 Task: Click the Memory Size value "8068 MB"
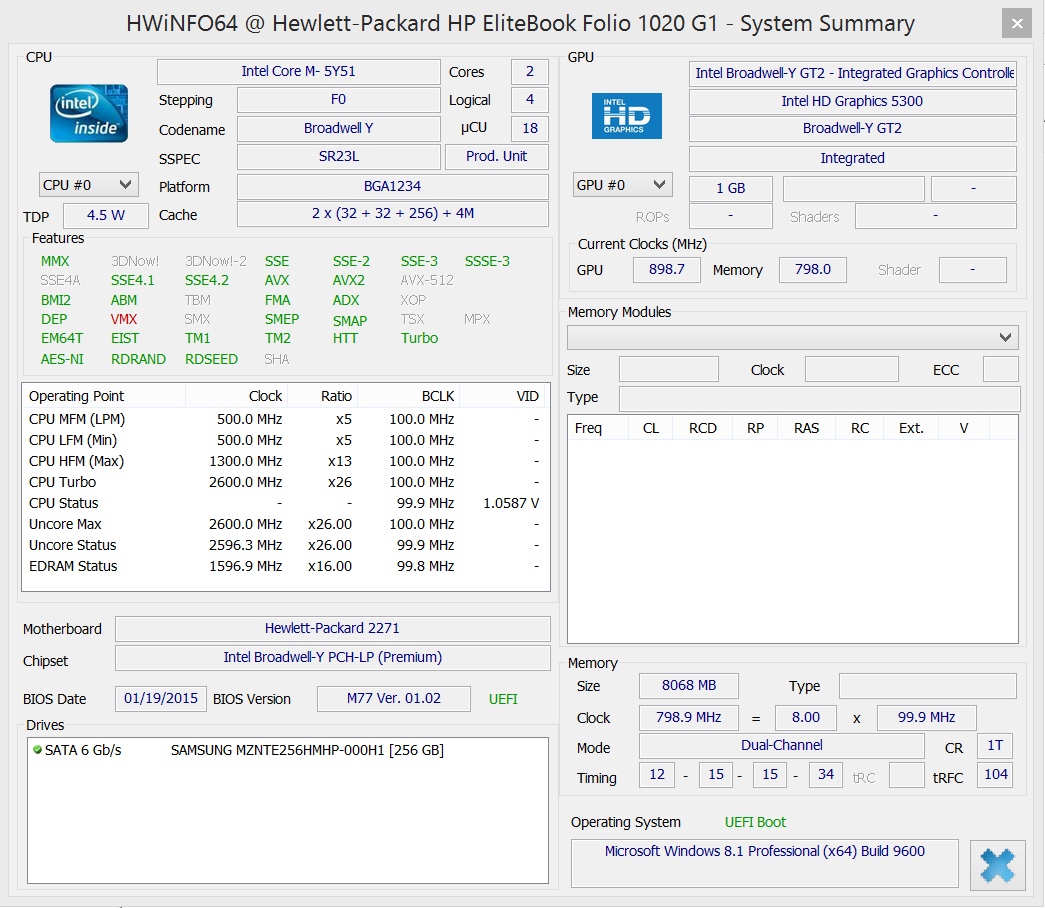pos(688,685)
